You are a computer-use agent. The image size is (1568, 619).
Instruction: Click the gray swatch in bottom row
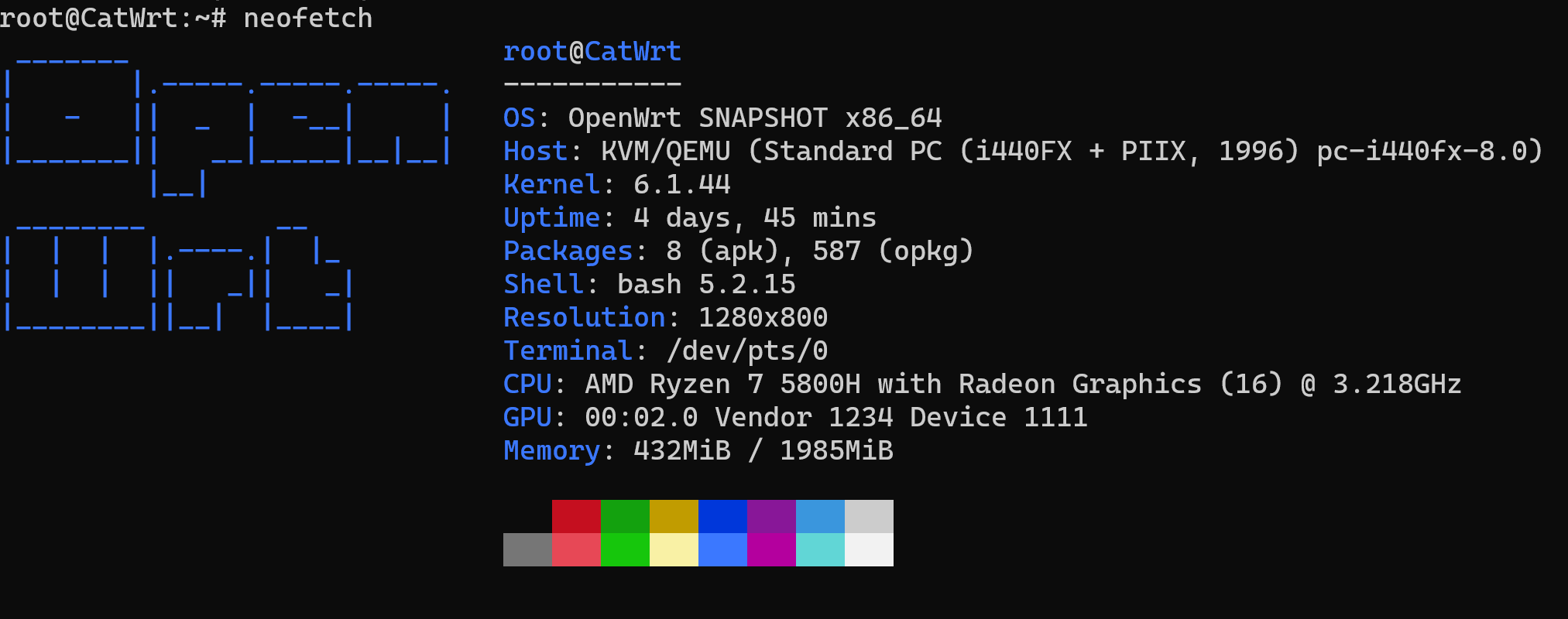click(x=527, y=549)
